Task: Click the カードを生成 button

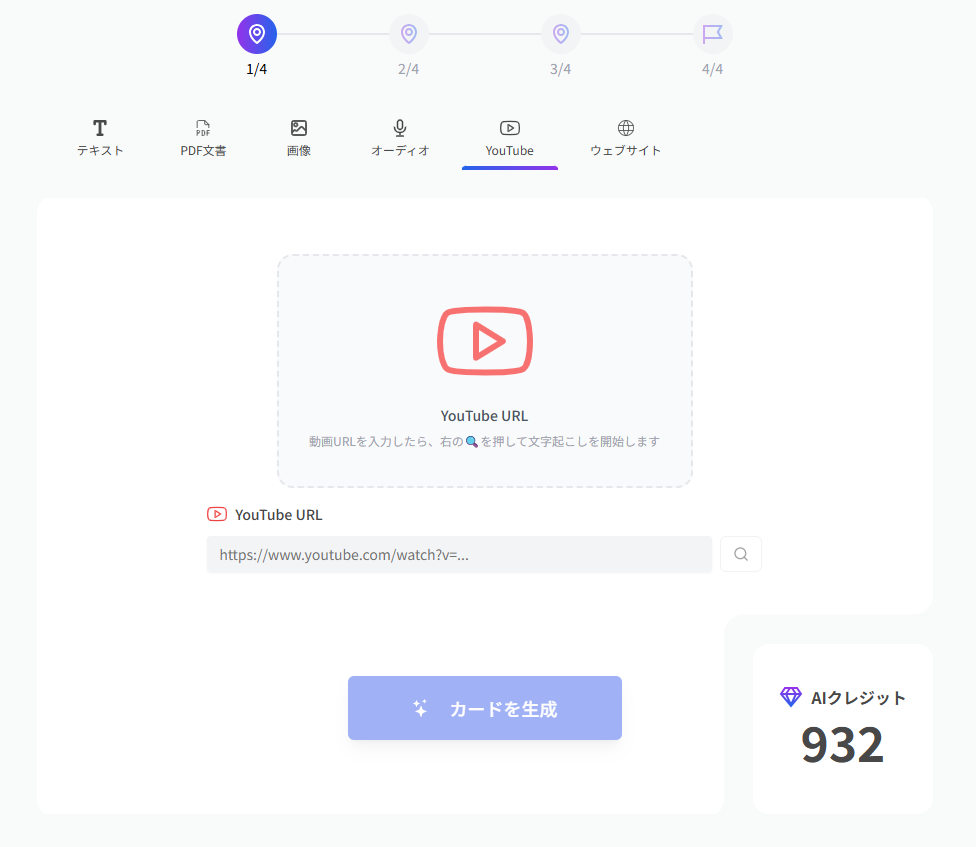Action: (485, 708)
